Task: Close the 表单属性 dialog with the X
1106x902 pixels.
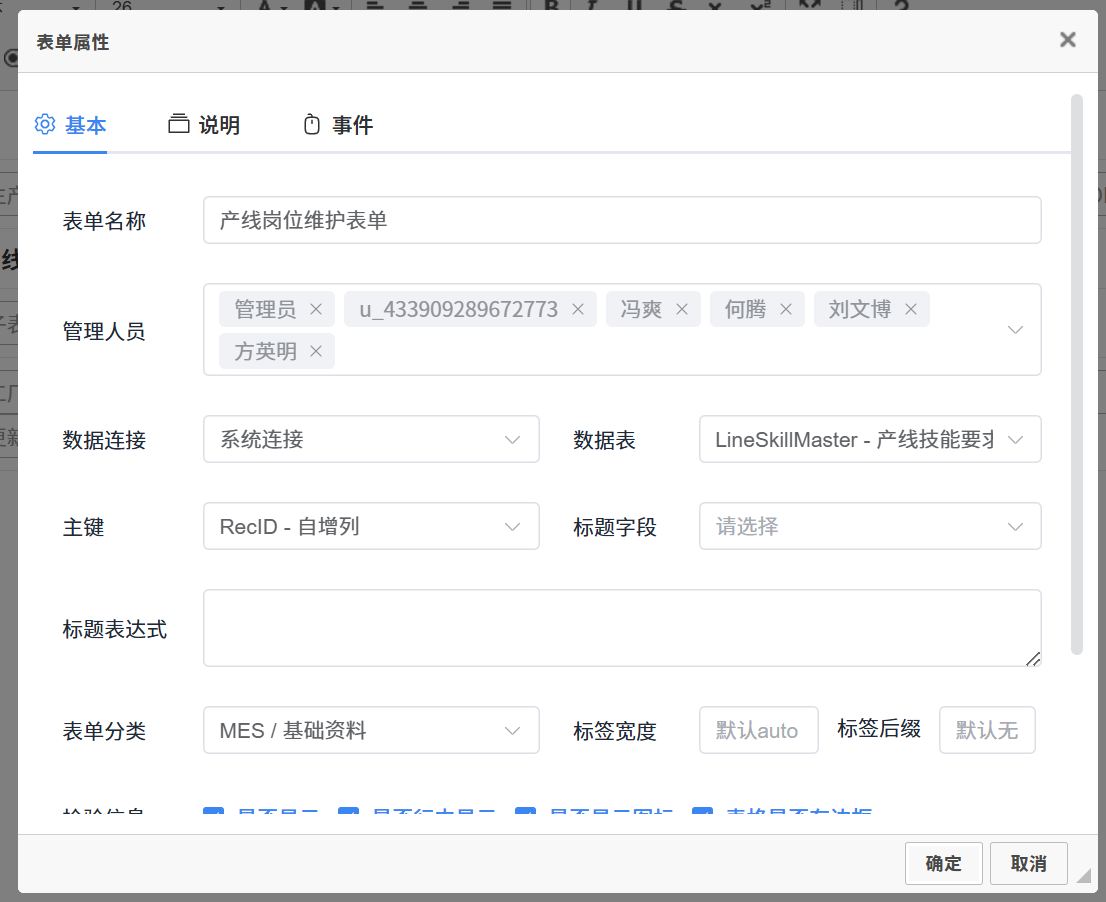Action: click(x=1068, y=40)
